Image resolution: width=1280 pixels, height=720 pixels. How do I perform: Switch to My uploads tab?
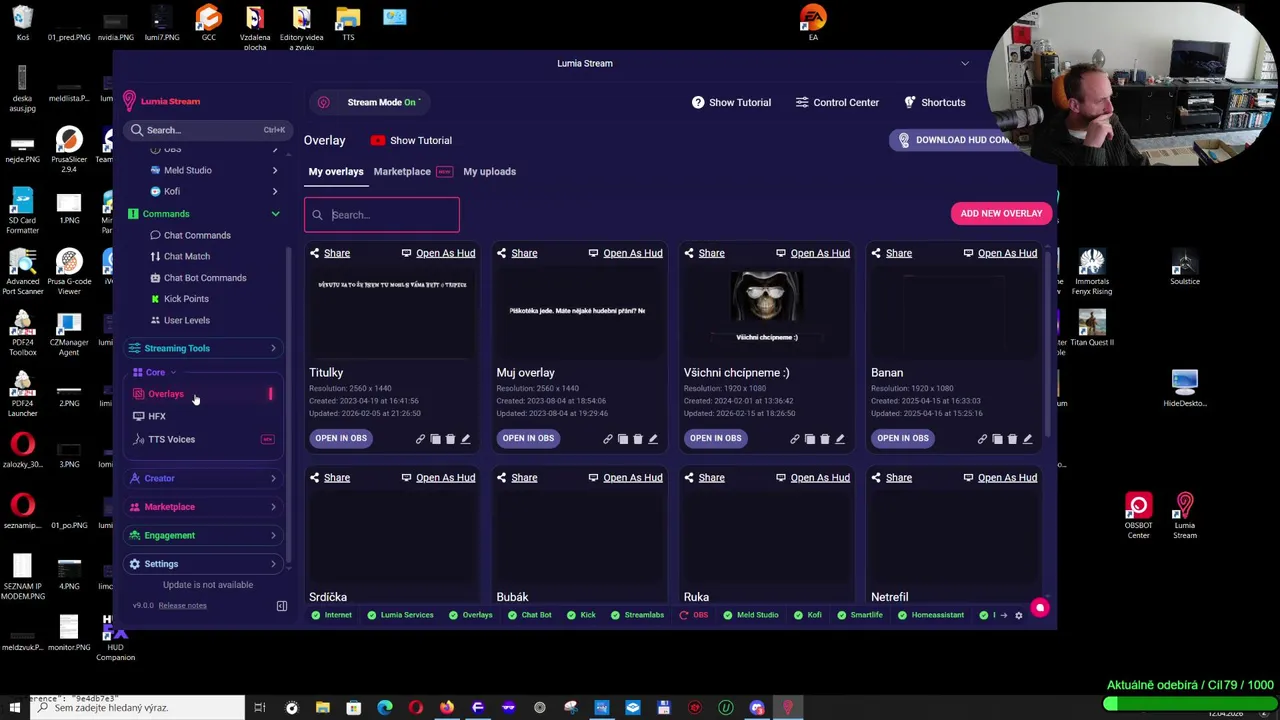pos(489,171)
